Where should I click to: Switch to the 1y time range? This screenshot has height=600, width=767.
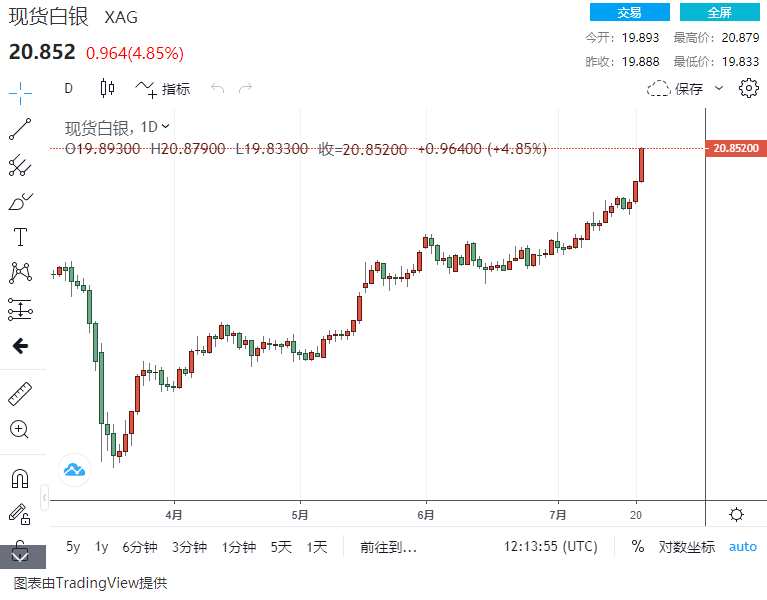(x=102, y=547)
